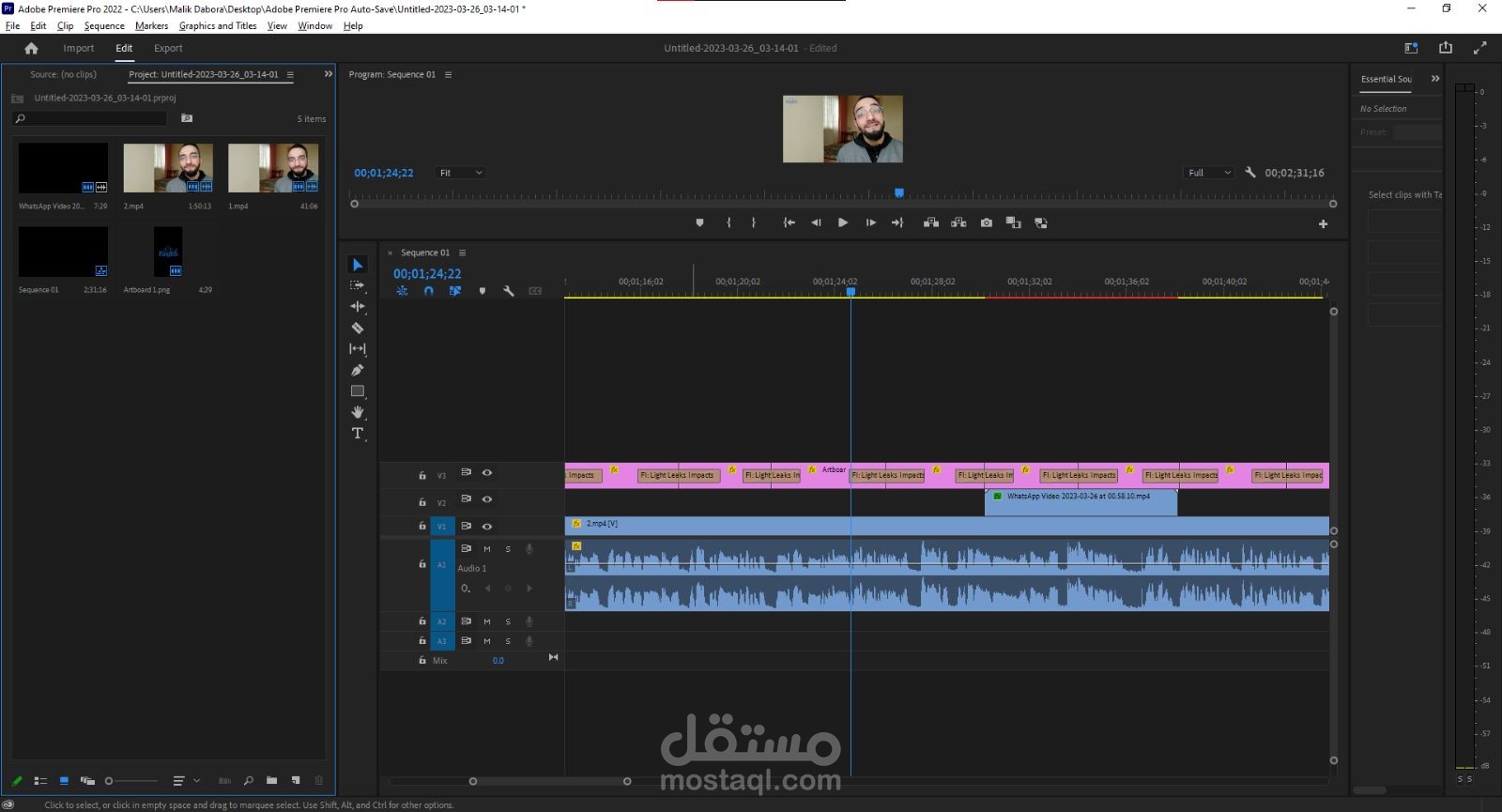The width and height of the screenshot is (1502, 812).
Task: Click the Project panel search field
Action: [x=89, y=118]
